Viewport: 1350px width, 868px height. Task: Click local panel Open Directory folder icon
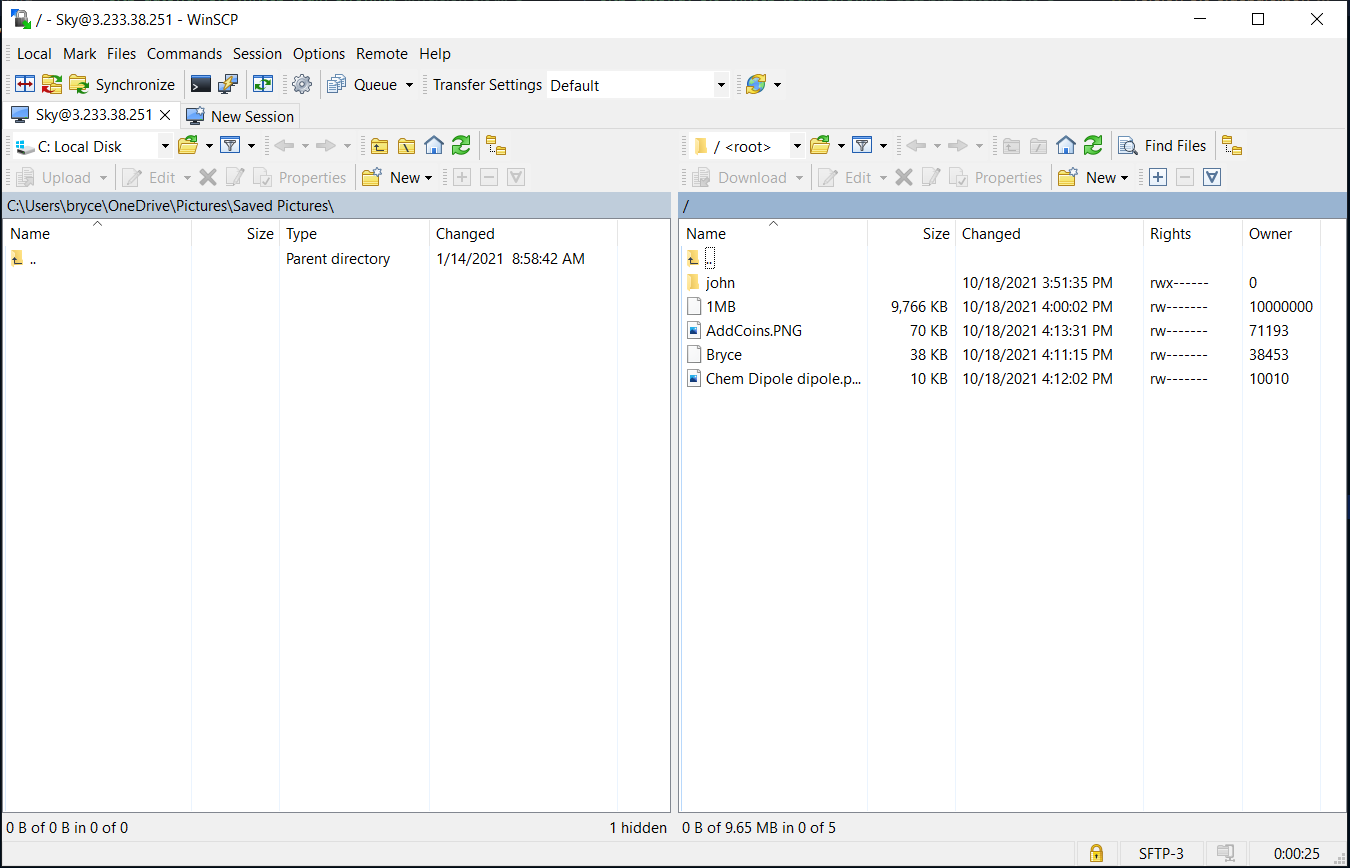(188, 146)
